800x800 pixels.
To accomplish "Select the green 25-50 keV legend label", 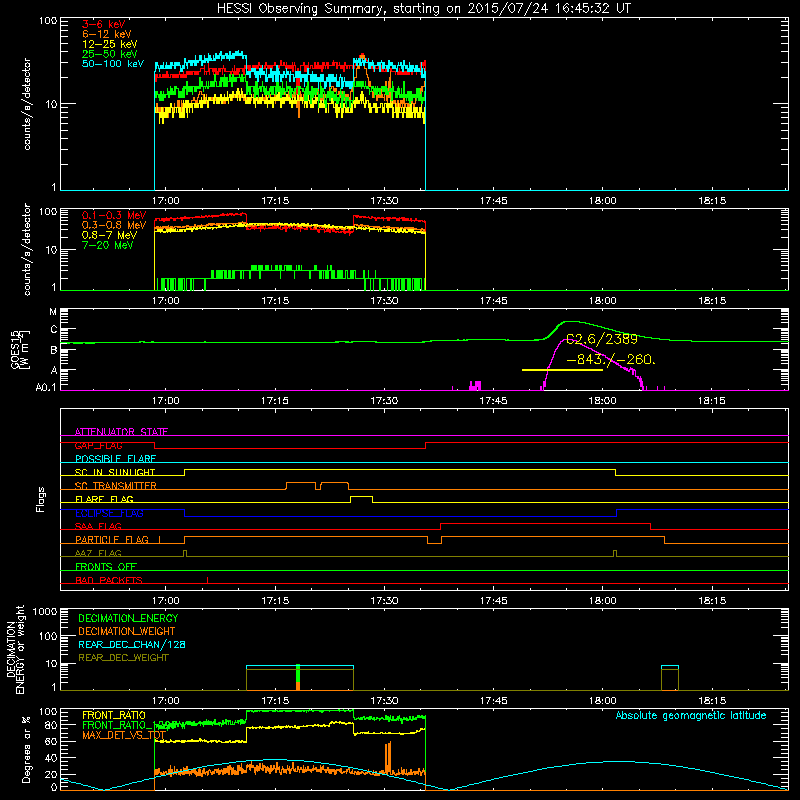I will point(109,54).
